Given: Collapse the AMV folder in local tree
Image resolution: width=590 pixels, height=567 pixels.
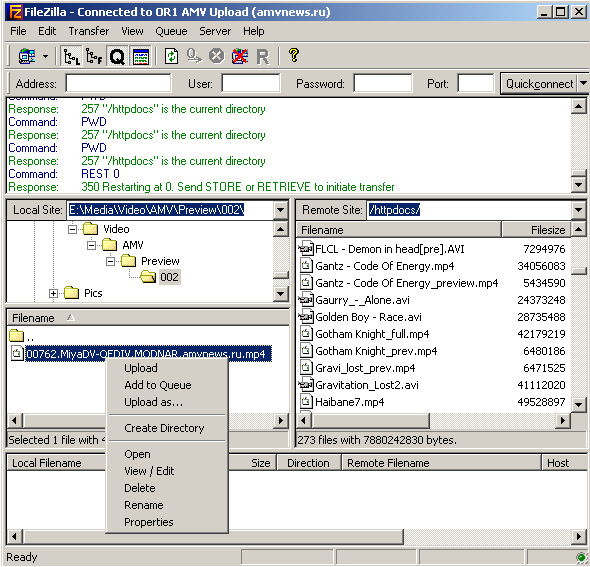Looking at the screenshot, I should point(91,245).
